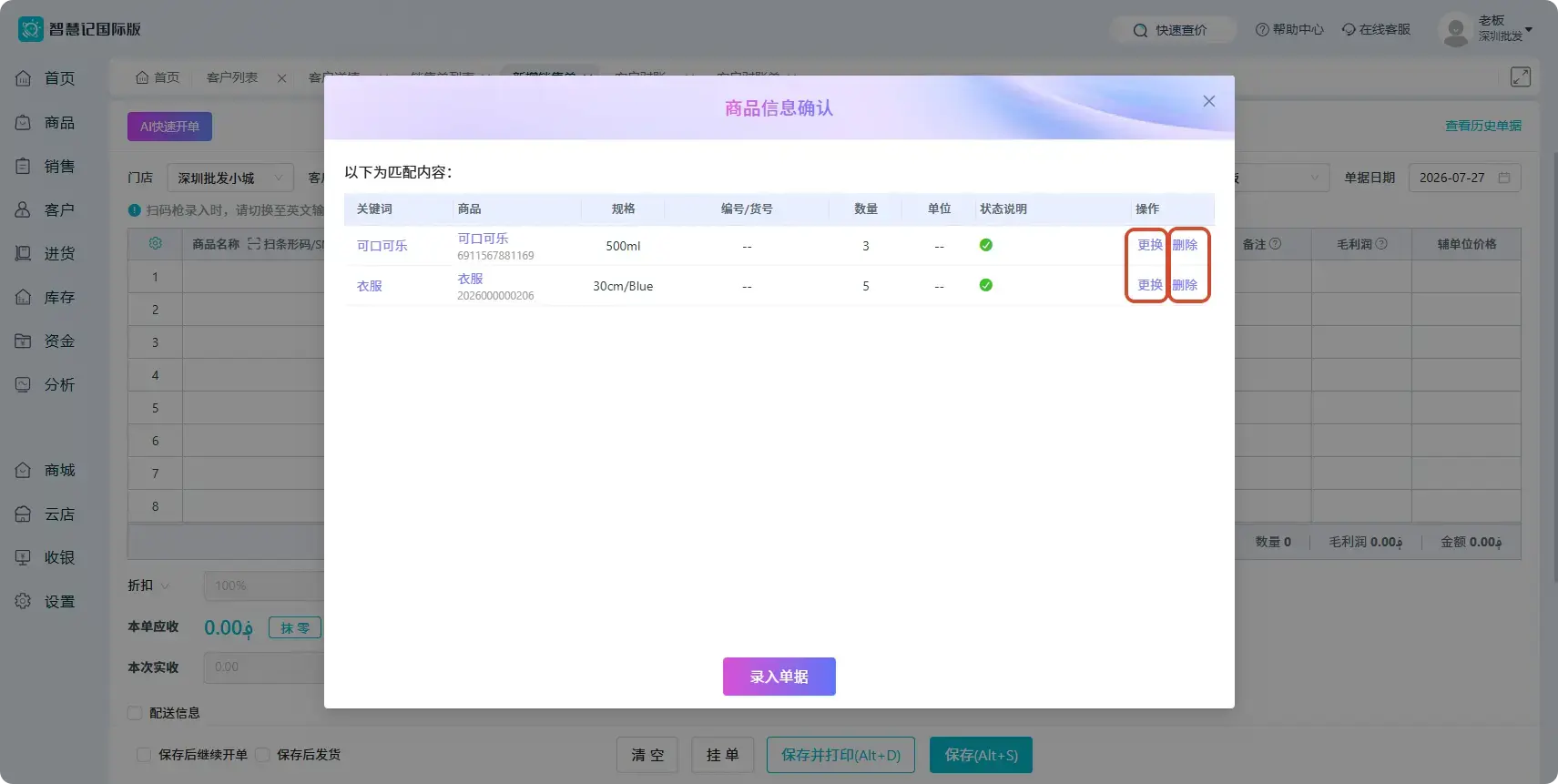This screenshot has width=1558, height=784.
Task: Click the 录入单据 button
Action: pyautogui.click(x=779, y=677)
